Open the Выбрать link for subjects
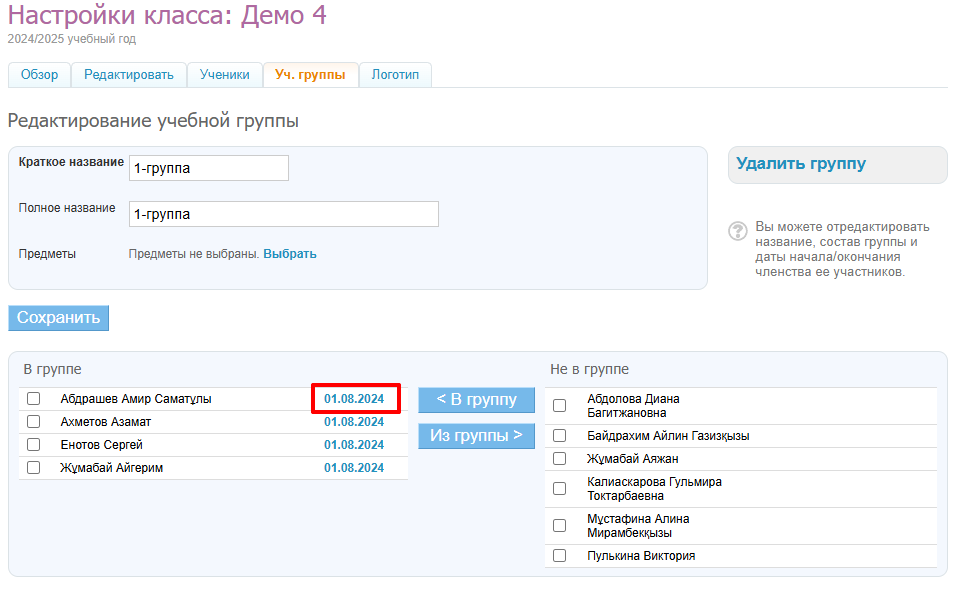This screenshot has height=592, width=958. (290, 254)
